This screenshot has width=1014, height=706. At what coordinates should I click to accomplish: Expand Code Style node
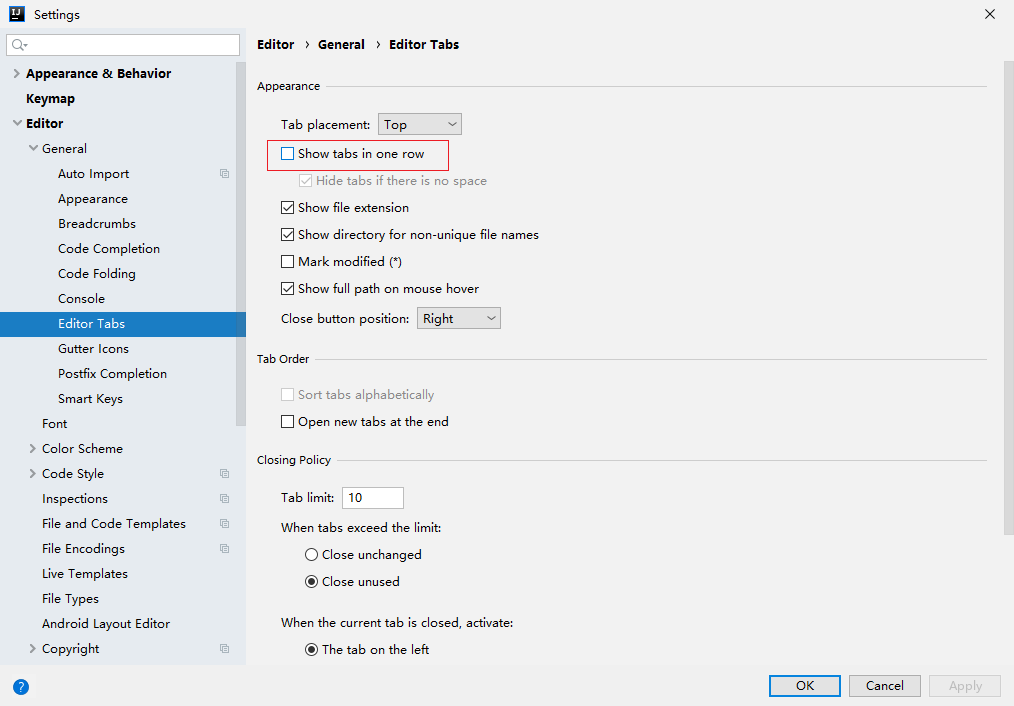coord(32,473)
